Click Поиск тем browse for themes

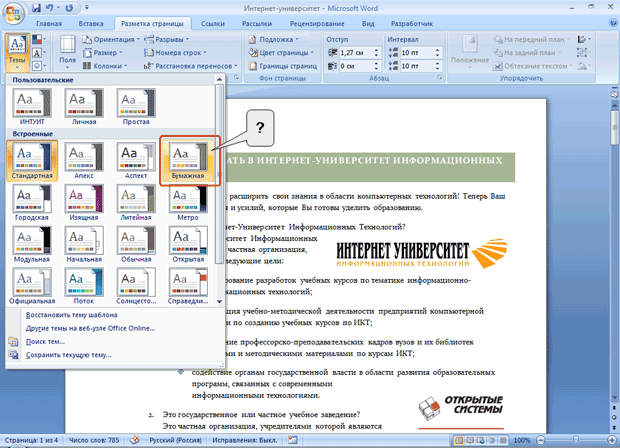click(x=45, y=342)
